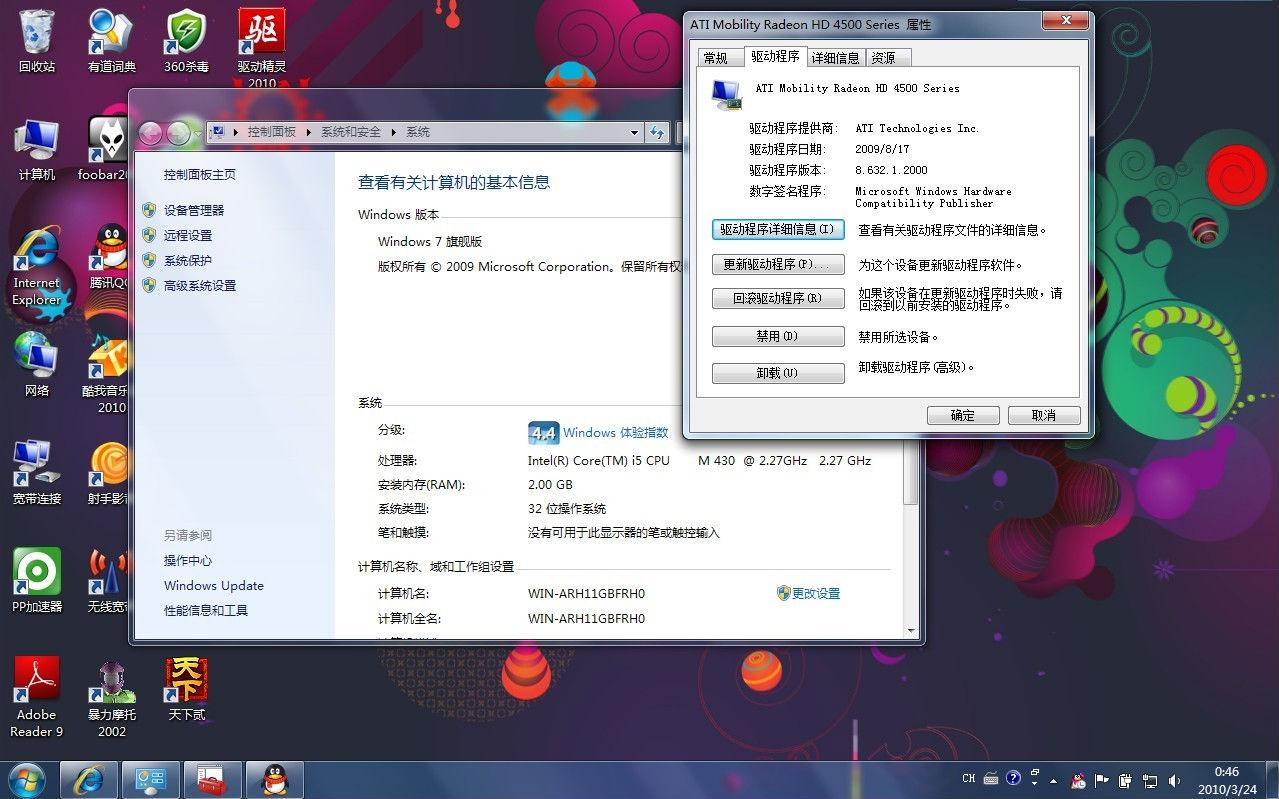The image size is (1279, 799).
Task: Click the power plug tray icon
Action: 1126,780
